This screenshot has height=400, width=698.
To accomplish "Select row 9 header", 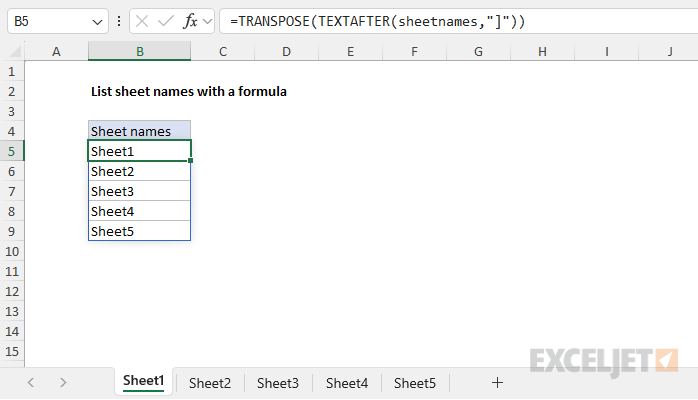I will coord(12,232).
